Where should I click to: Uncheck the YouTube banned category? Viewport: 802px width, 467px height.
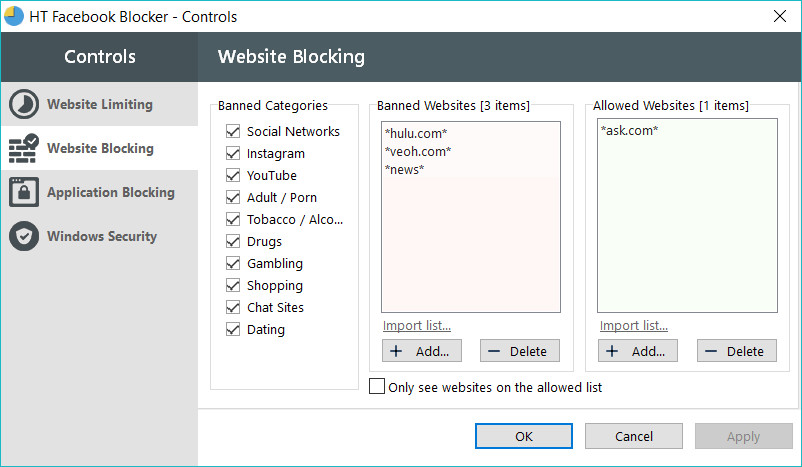point(233,175)
